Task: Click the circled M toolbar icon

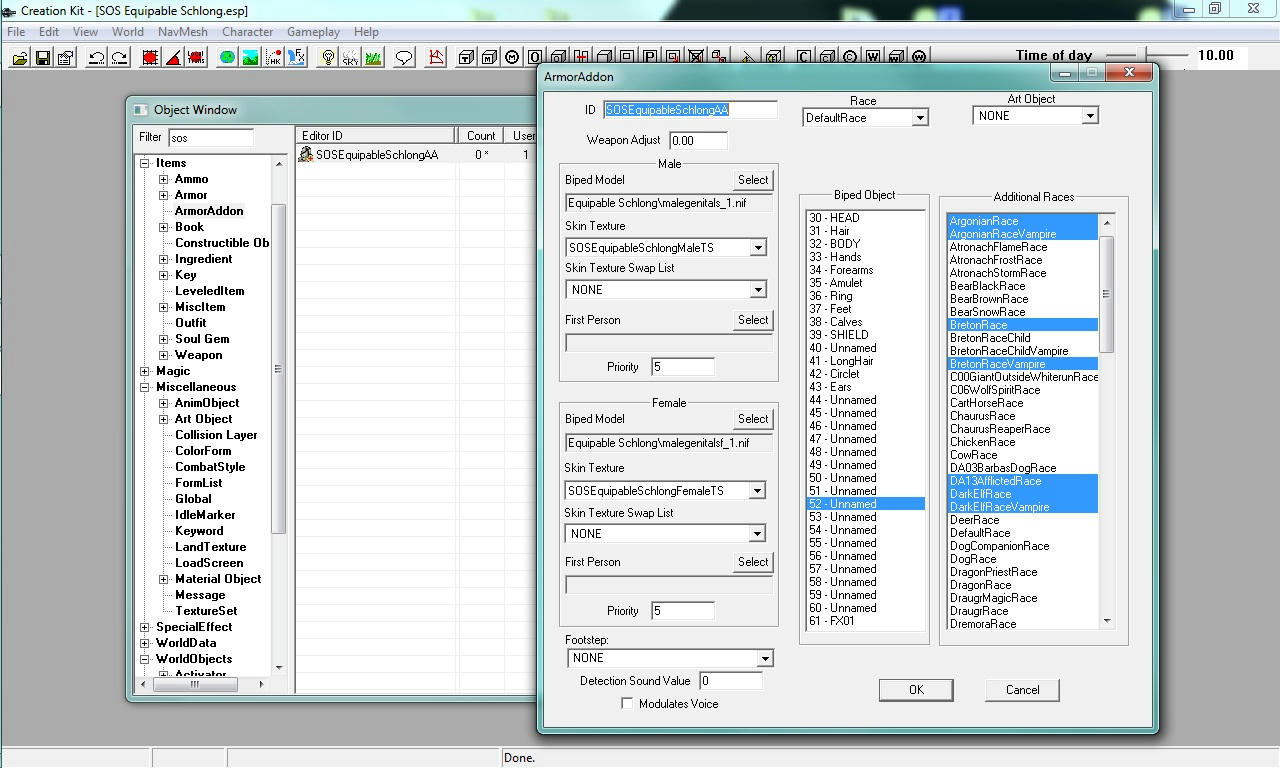Action: 512,58
